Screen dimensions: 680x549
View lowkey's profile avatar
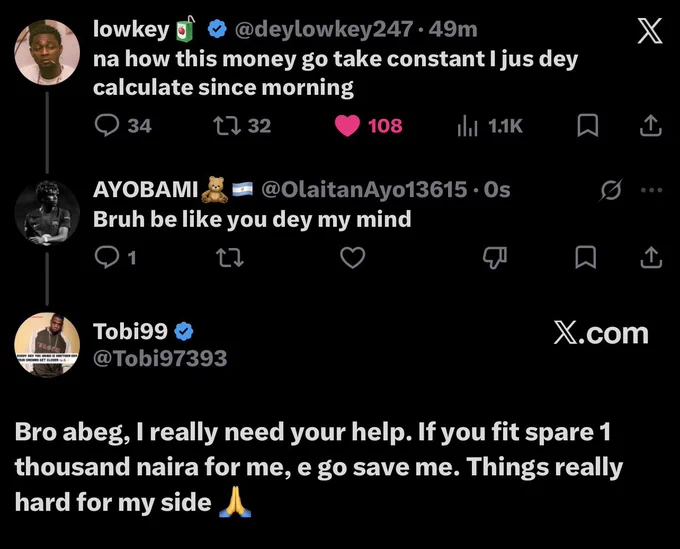click(47, 52)
